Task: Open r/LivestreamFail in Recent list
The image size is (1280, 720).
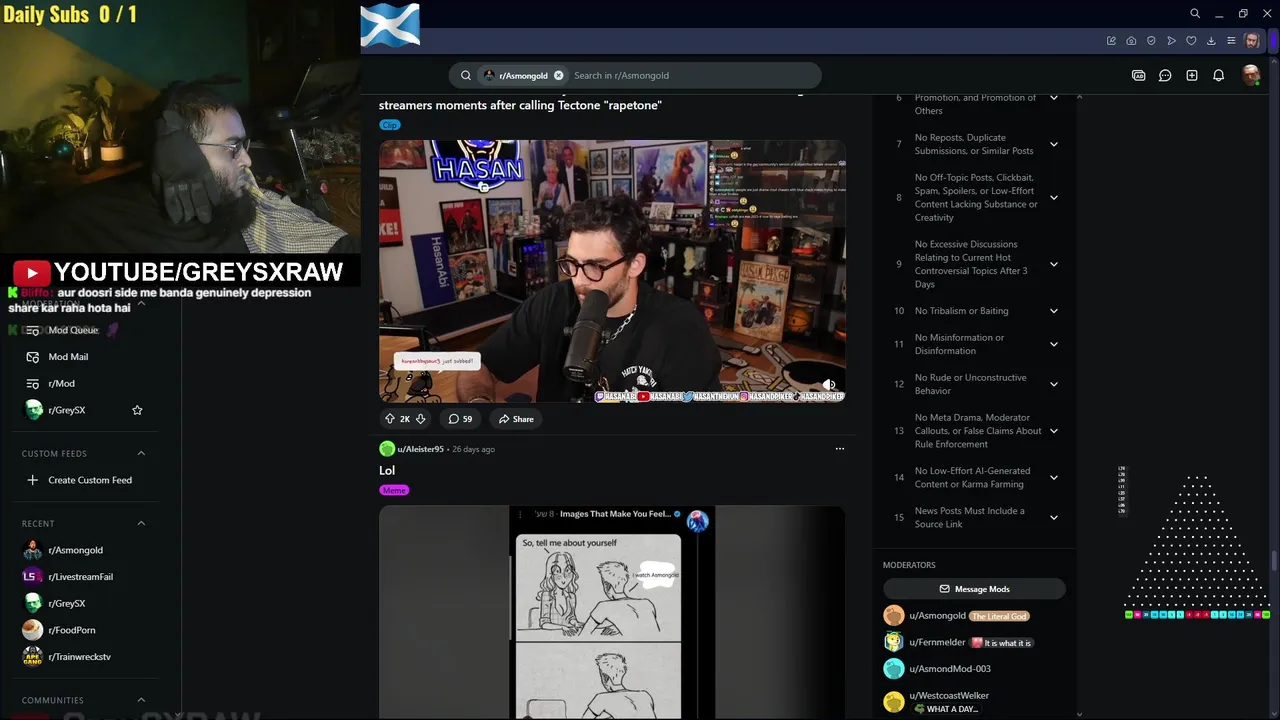Action: (x=80, y=577)
